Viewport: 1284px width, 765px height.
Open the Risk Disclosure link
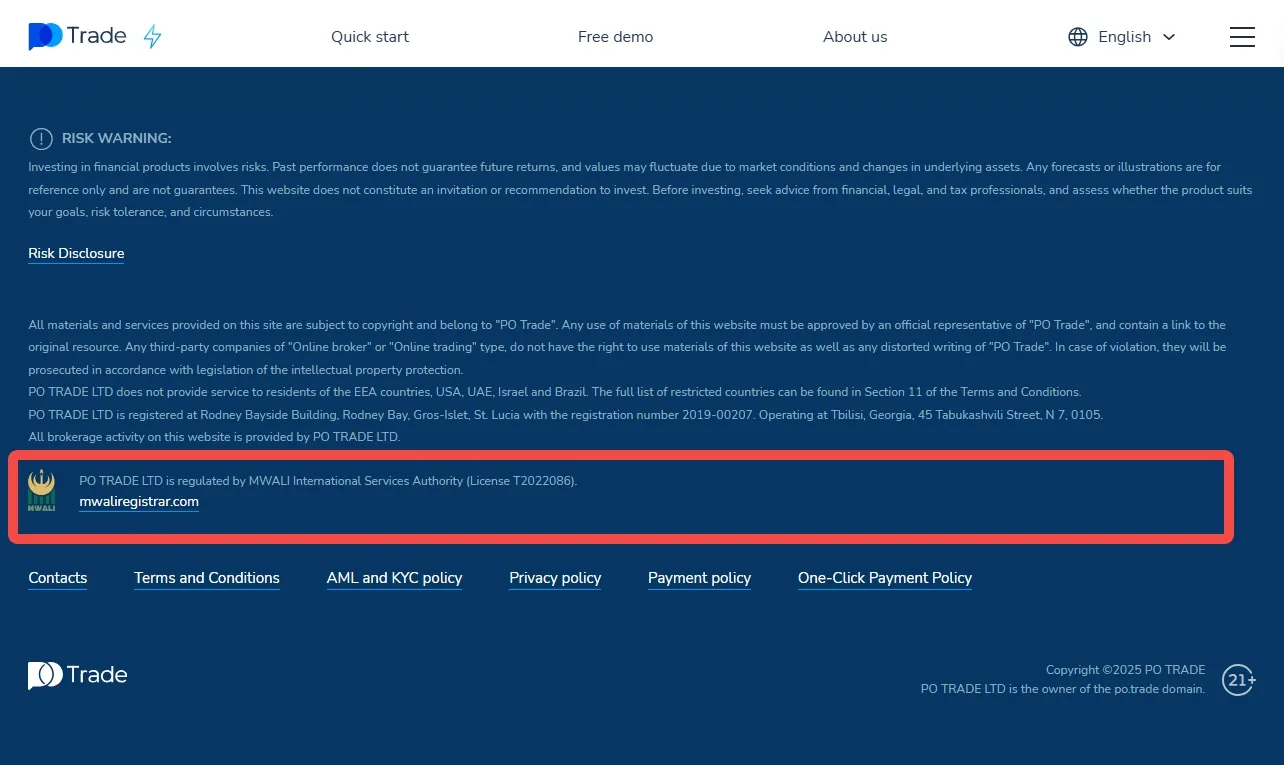click(76, 254)
